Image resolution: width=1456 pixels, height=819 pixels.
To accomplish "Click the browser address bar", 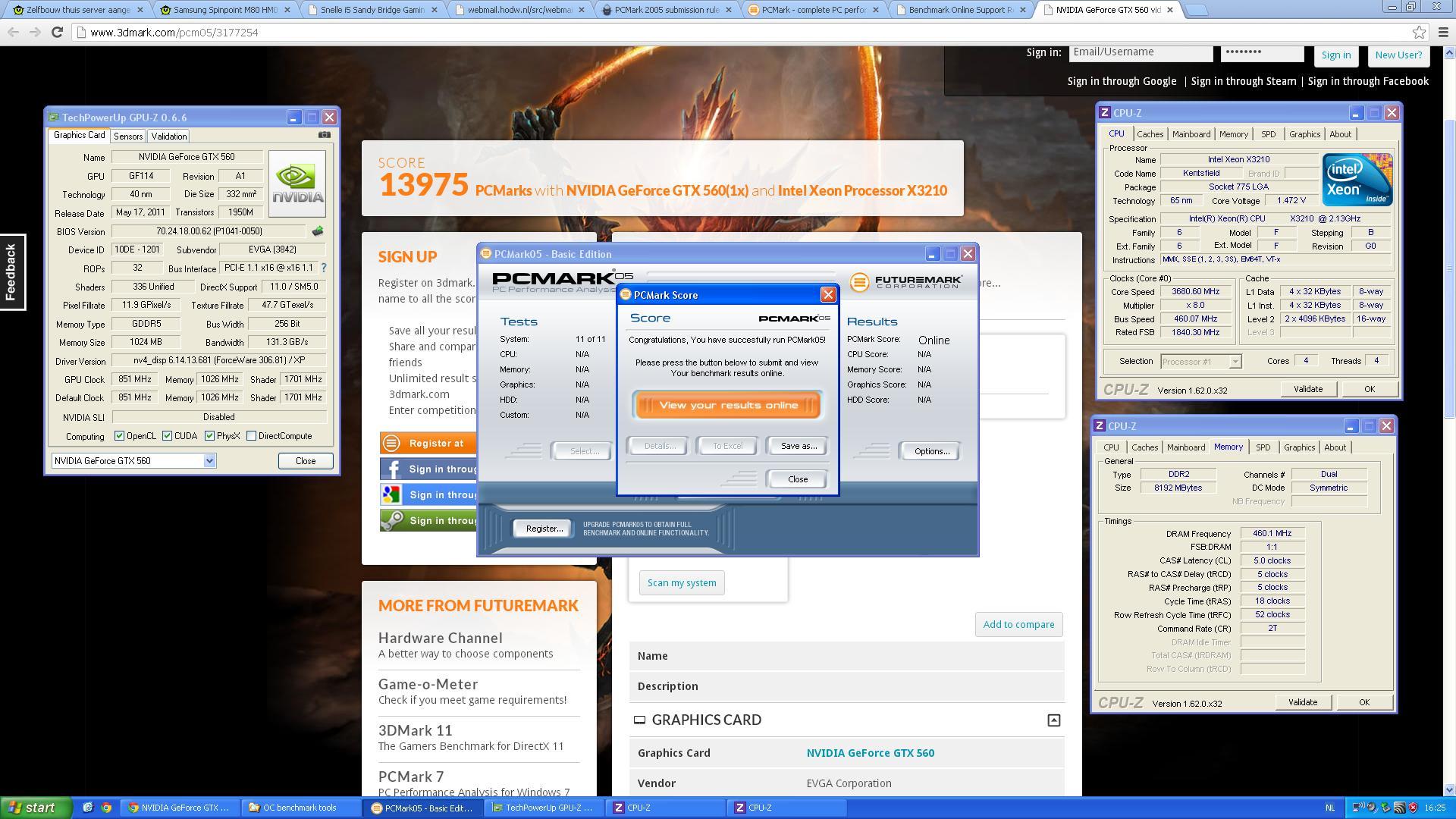I will click(x=743, y=33).
